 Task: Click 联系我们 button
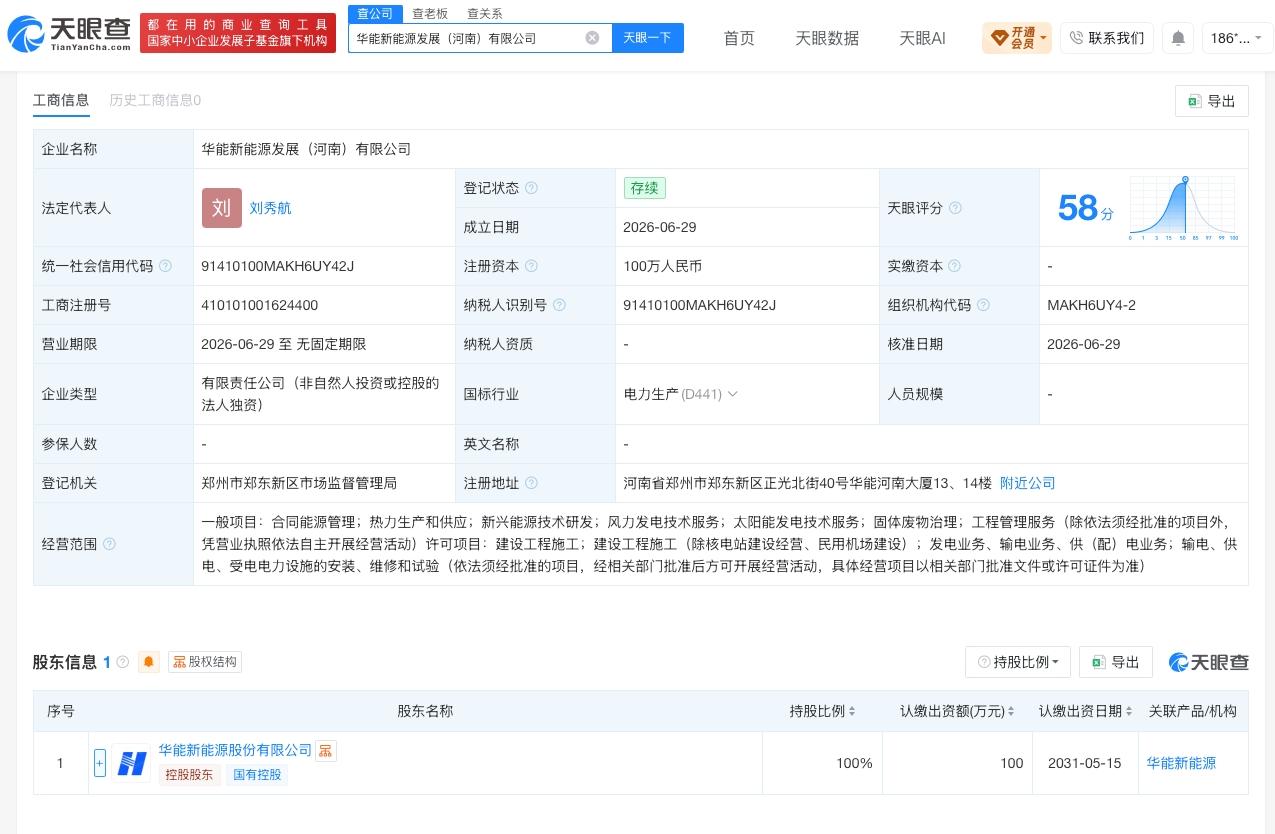click(x=1107, y=38)
